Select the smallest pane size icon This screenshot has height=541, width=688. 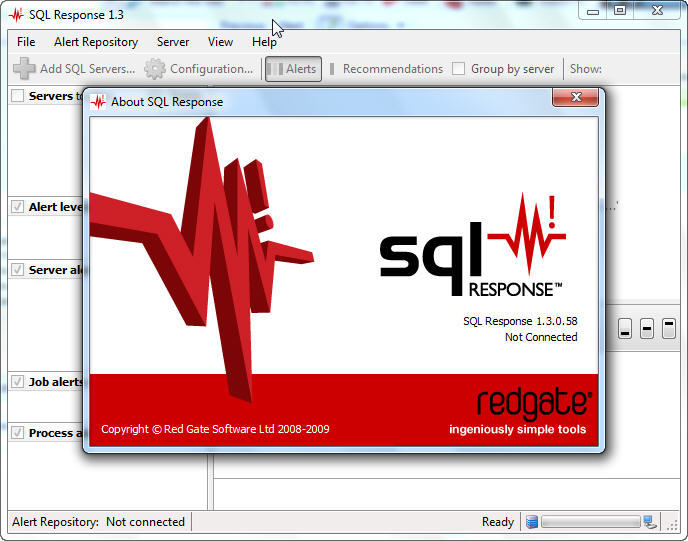pos(625,329)
